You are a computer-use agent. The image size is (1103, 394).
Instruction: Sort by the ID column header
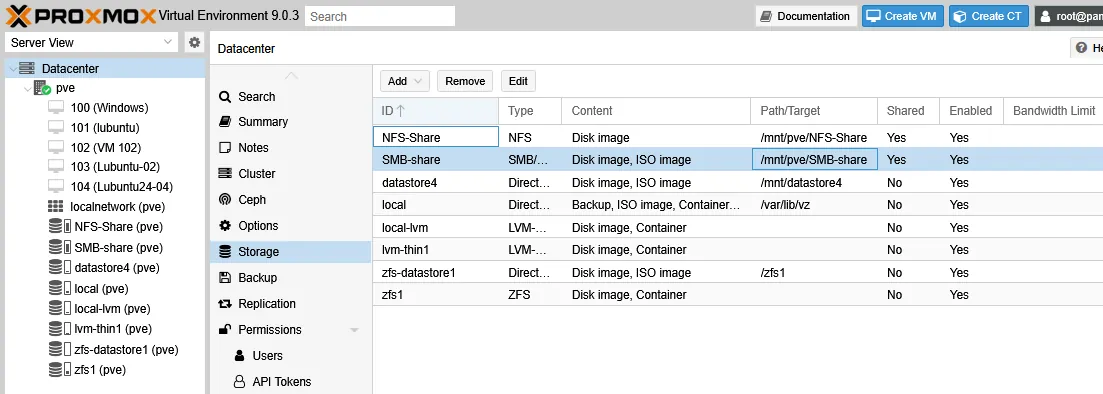pos(435,110)
